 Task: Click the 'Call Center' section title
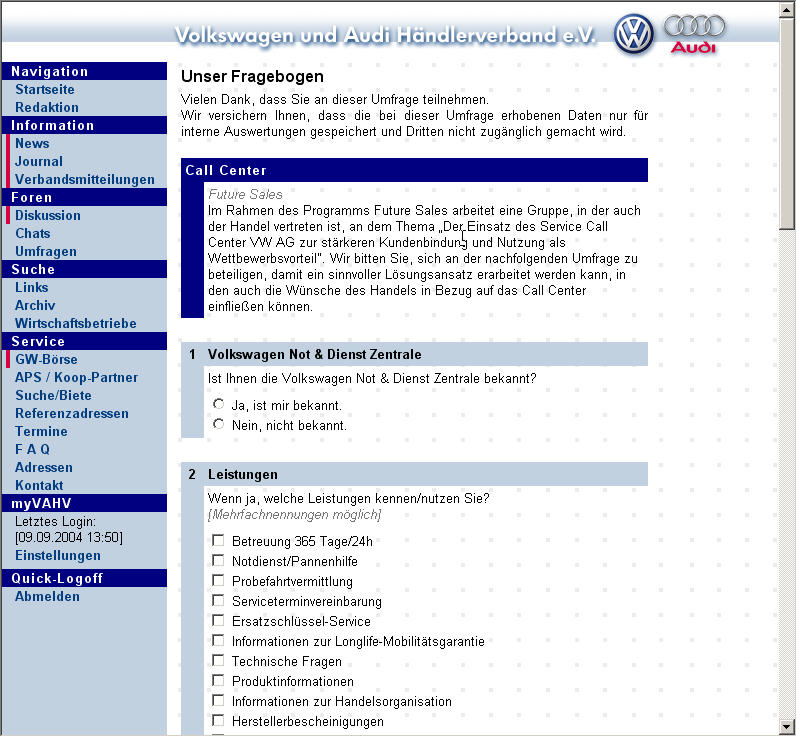[226, 170]
